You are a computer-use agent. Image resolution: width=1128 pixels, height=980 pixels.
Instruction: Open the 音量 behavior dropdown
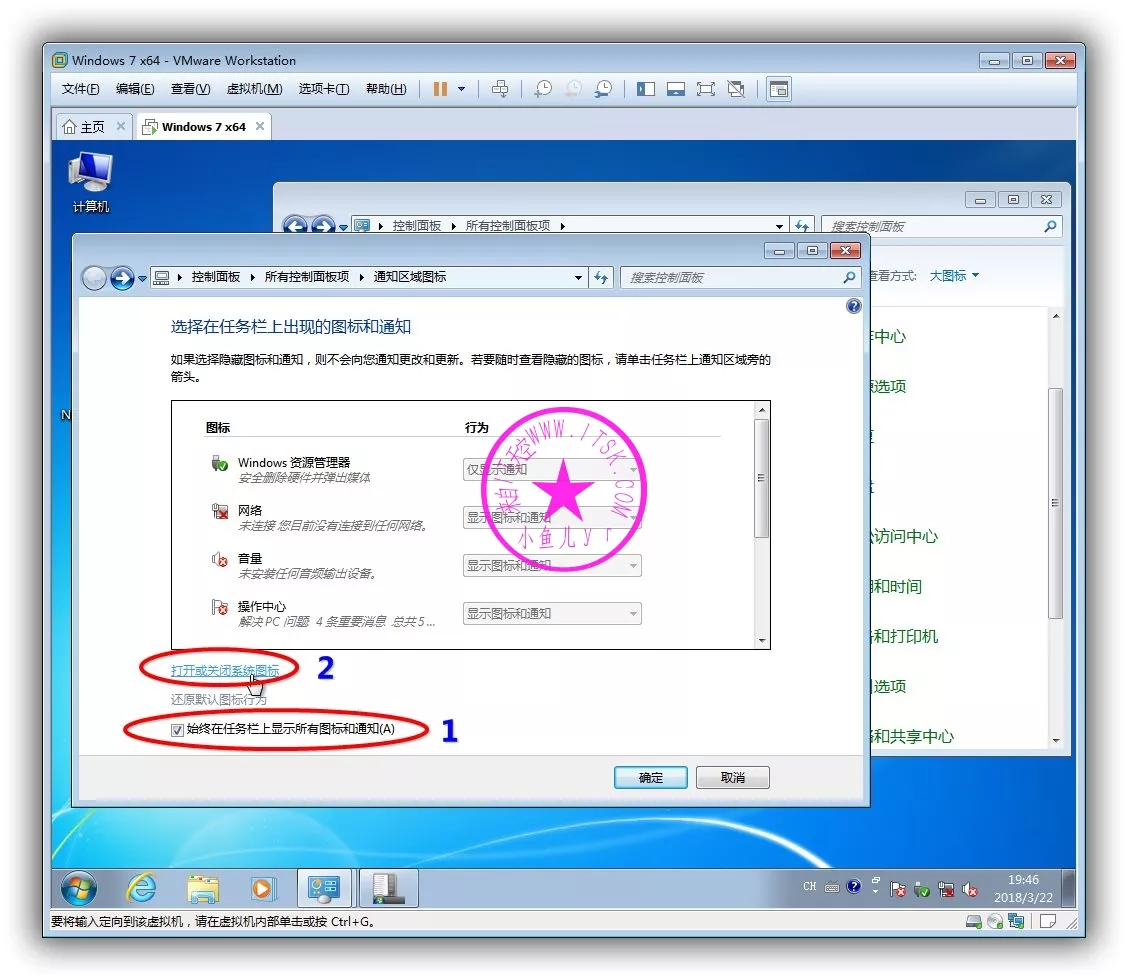click(x=552, y=566)
